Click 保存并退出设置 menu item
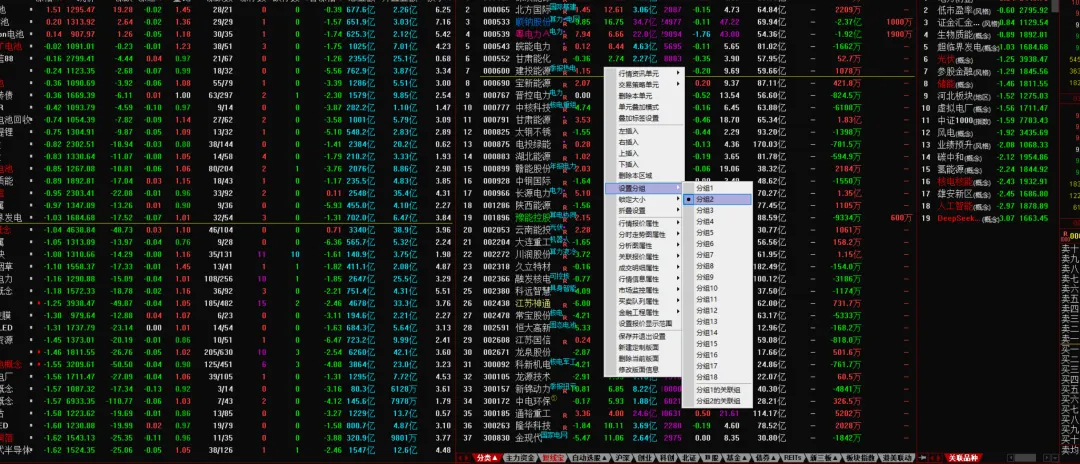 (644, 336)
